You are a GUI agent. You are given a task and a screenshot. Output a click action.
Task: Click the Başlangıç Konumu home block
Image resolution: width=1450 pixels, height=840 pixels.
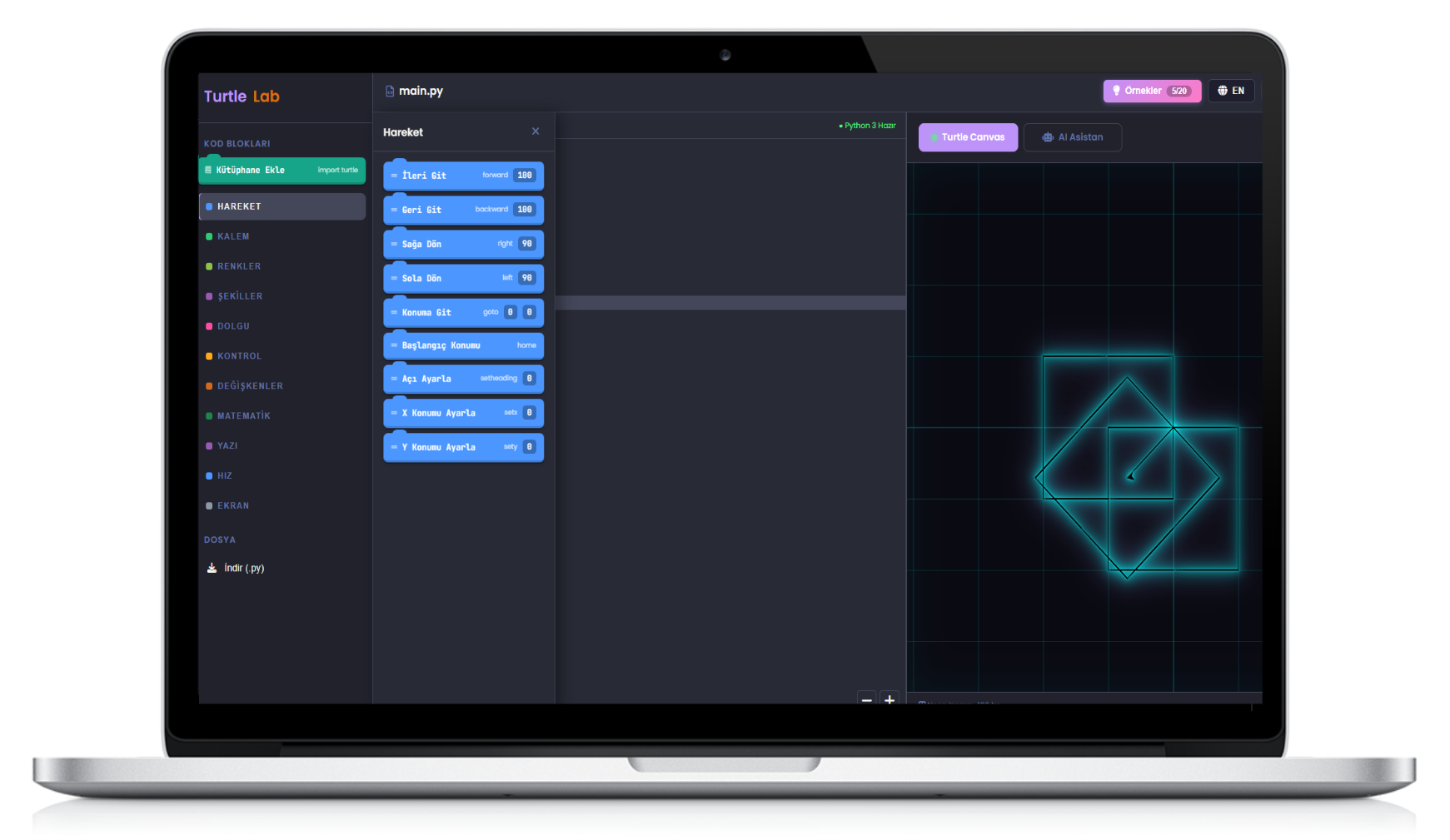[x=463, y=345]
